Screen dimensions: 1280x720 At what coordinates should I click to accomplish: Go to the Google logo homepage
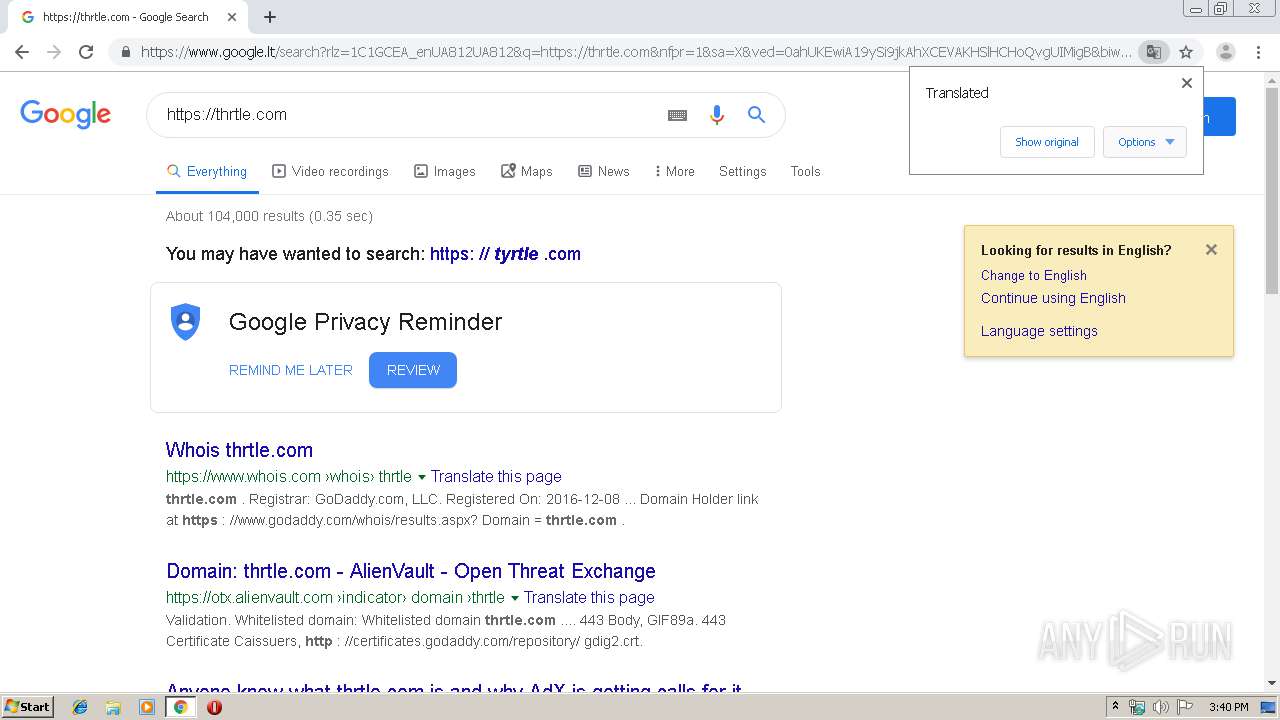point(65,114)
